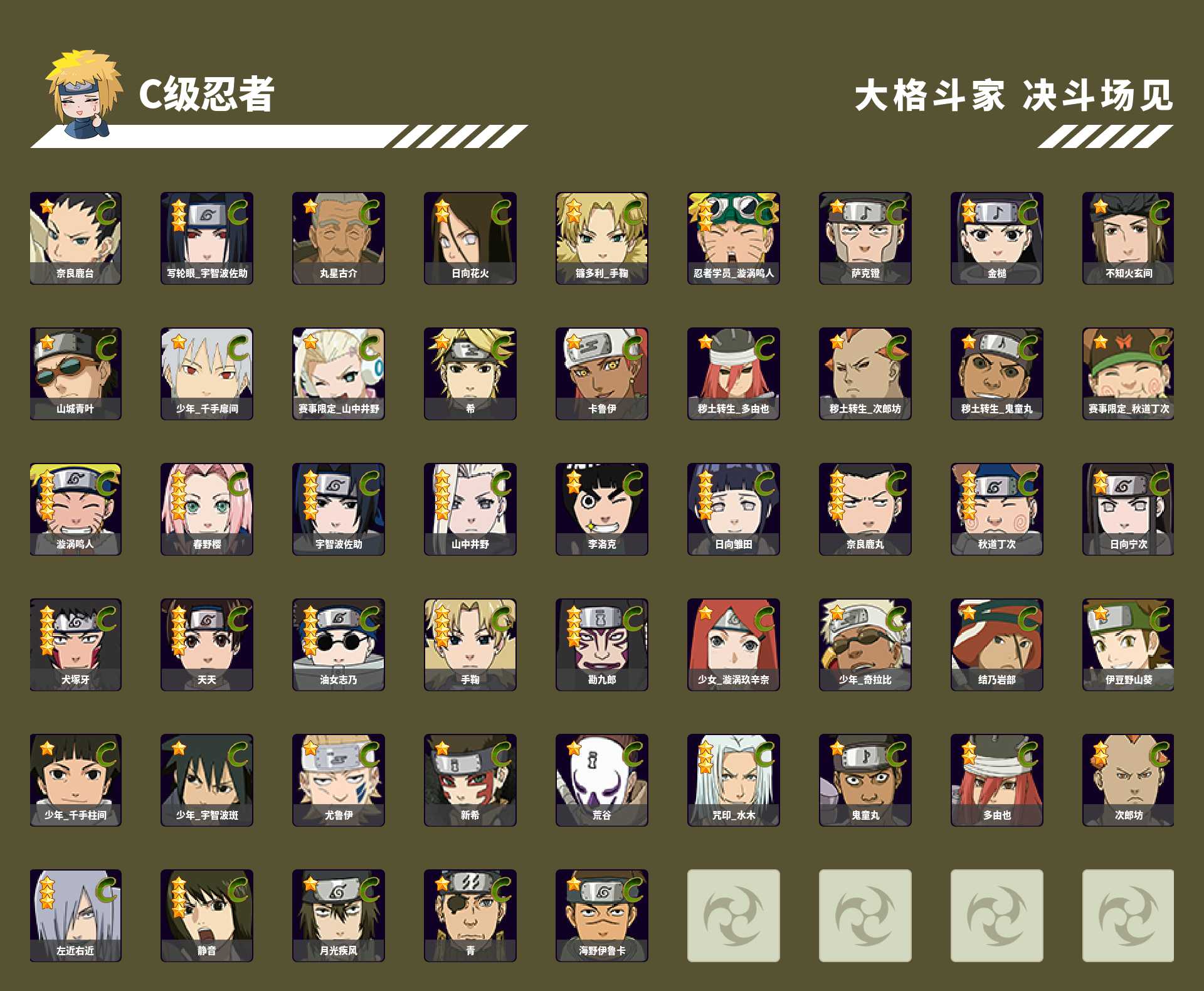Image resolution: width=1204 pixels, height=991 pixels.
Task: Pick the 少女_漩涡玖辛奈 ninja card
Action: [734, 645]
